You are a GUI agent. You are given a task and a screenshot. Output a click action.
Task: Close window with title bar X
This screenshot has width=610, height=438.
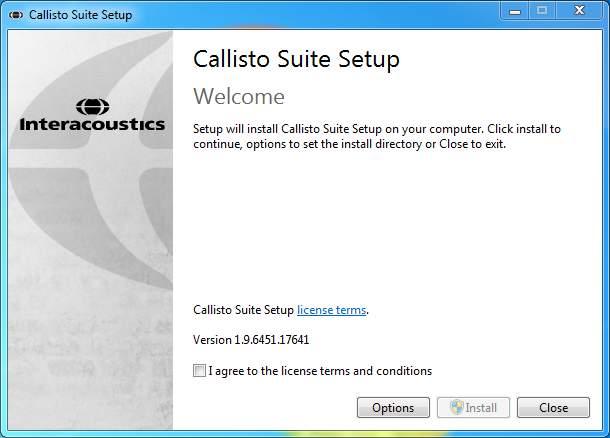coord(579,11)
